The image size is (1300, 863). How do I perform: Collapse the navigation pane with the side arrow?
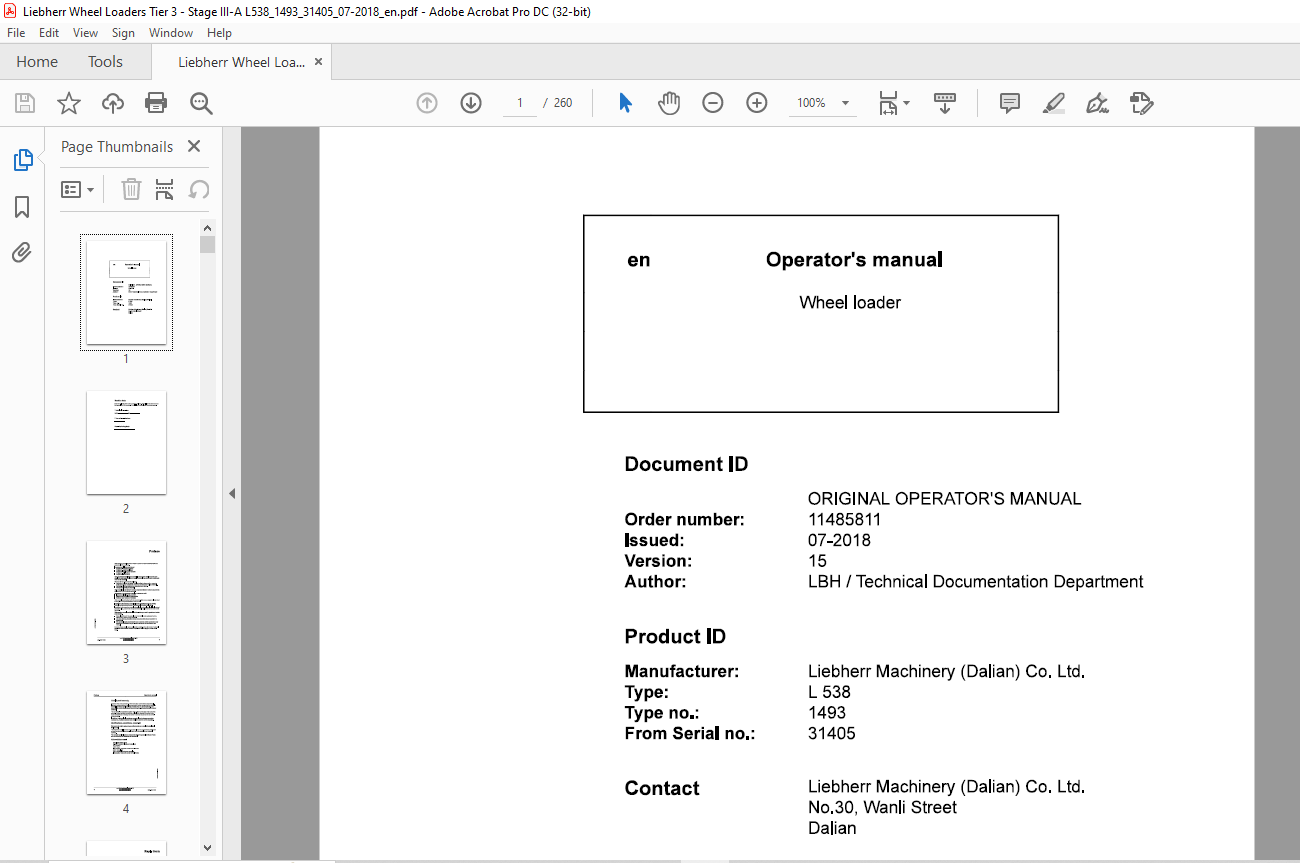coord(232,493)
